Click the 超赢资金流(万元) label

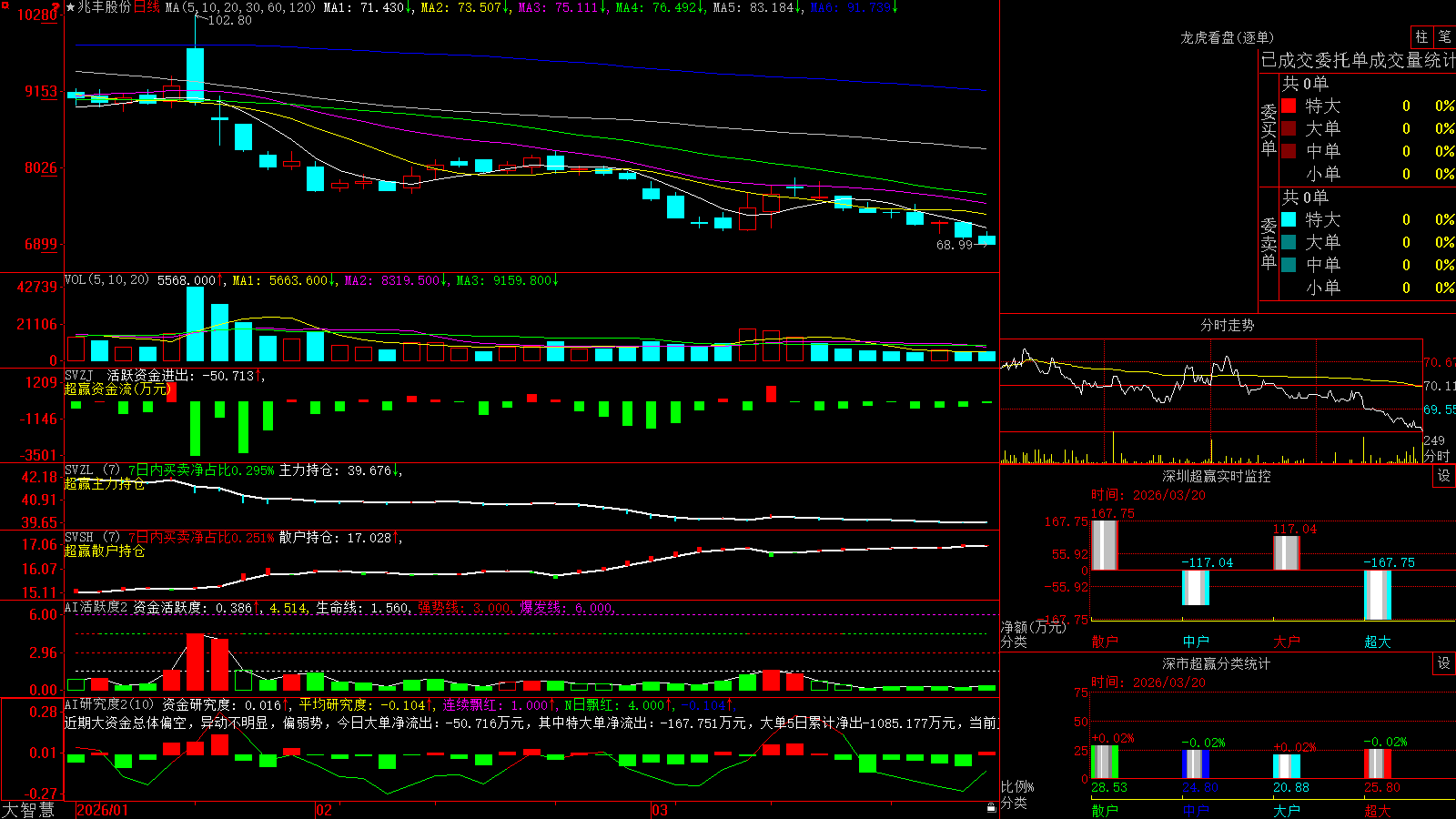click(x=117, y=389)
